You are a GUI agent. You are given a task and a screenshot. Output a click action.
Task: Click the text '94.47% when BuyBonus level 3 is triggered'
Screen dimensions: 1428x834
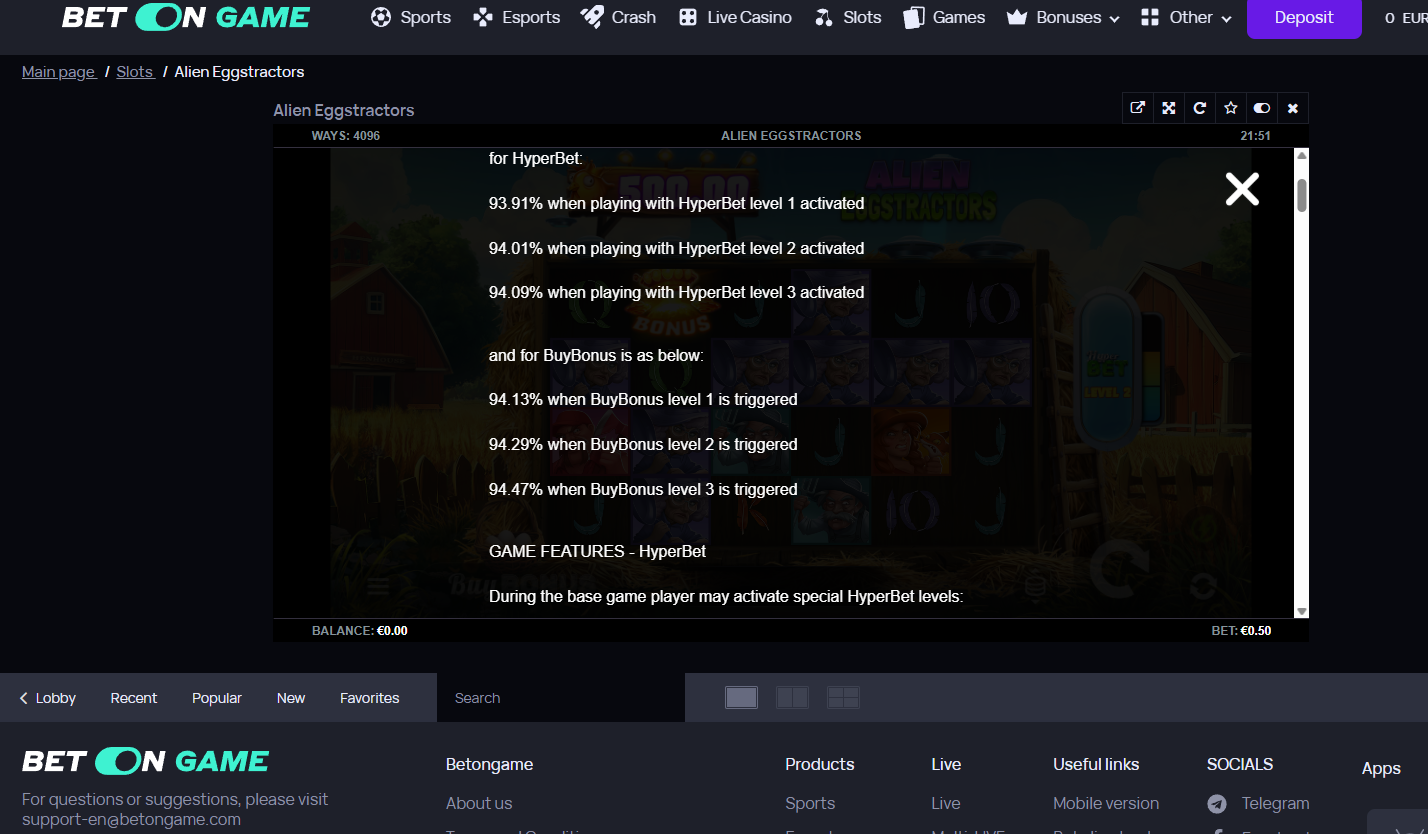pos(643,489)
